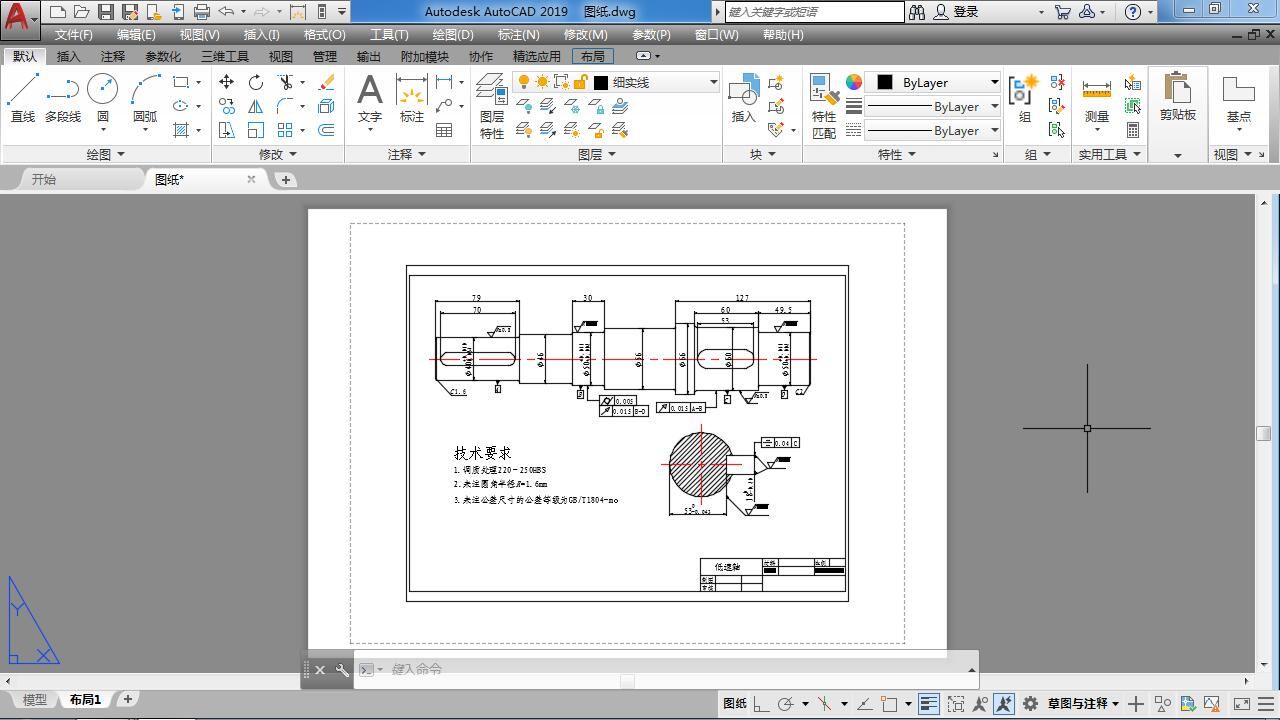
Task: Click the quick calculator icon in 实用工具
Action: tap(1132, 130)
